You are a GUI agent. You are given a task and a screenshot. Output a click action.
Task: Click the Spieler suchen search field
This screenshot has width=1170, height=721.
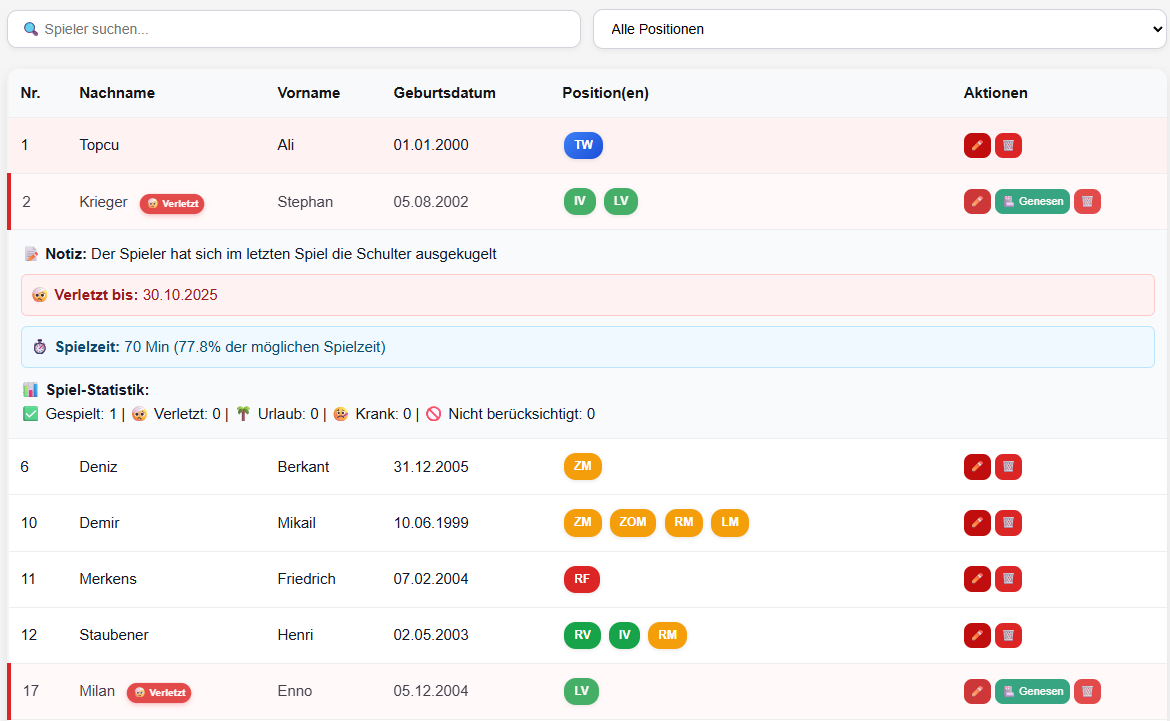(294, 29)
